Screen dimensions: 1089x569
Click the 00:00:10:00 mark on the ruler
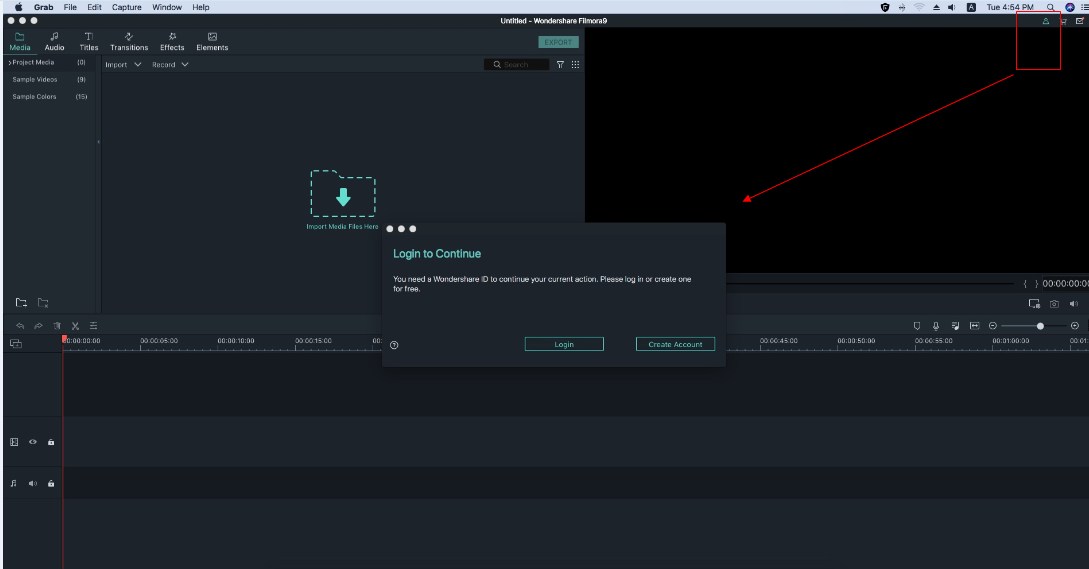click(x=235, y=341)
